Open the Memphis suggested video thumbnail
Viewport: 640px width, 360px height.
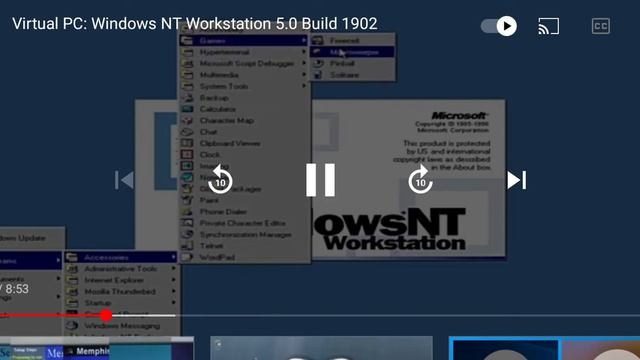(x=97, y=348)
